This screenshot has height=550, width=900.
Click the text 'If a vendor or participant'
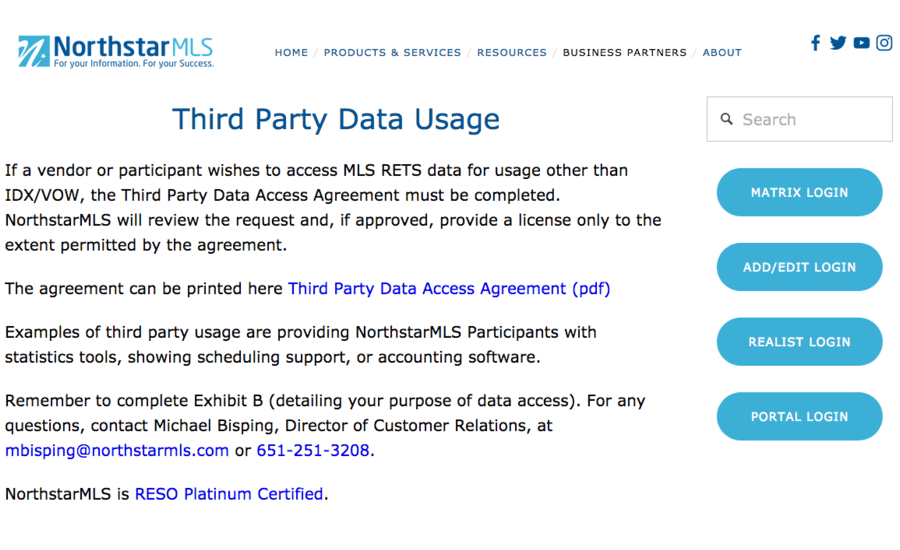click(104, 171)
